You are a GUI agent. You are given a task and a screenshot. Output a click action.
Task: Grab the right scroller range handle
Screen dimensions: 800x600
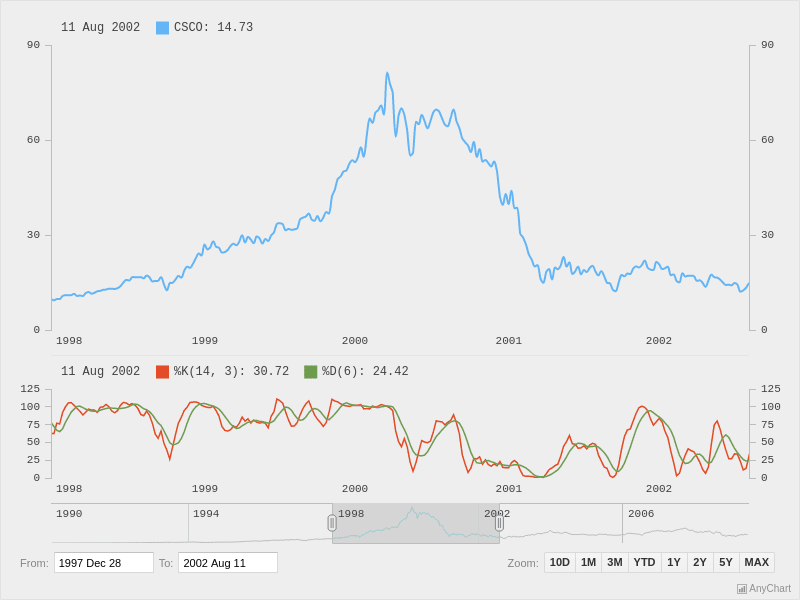point(499,523)
